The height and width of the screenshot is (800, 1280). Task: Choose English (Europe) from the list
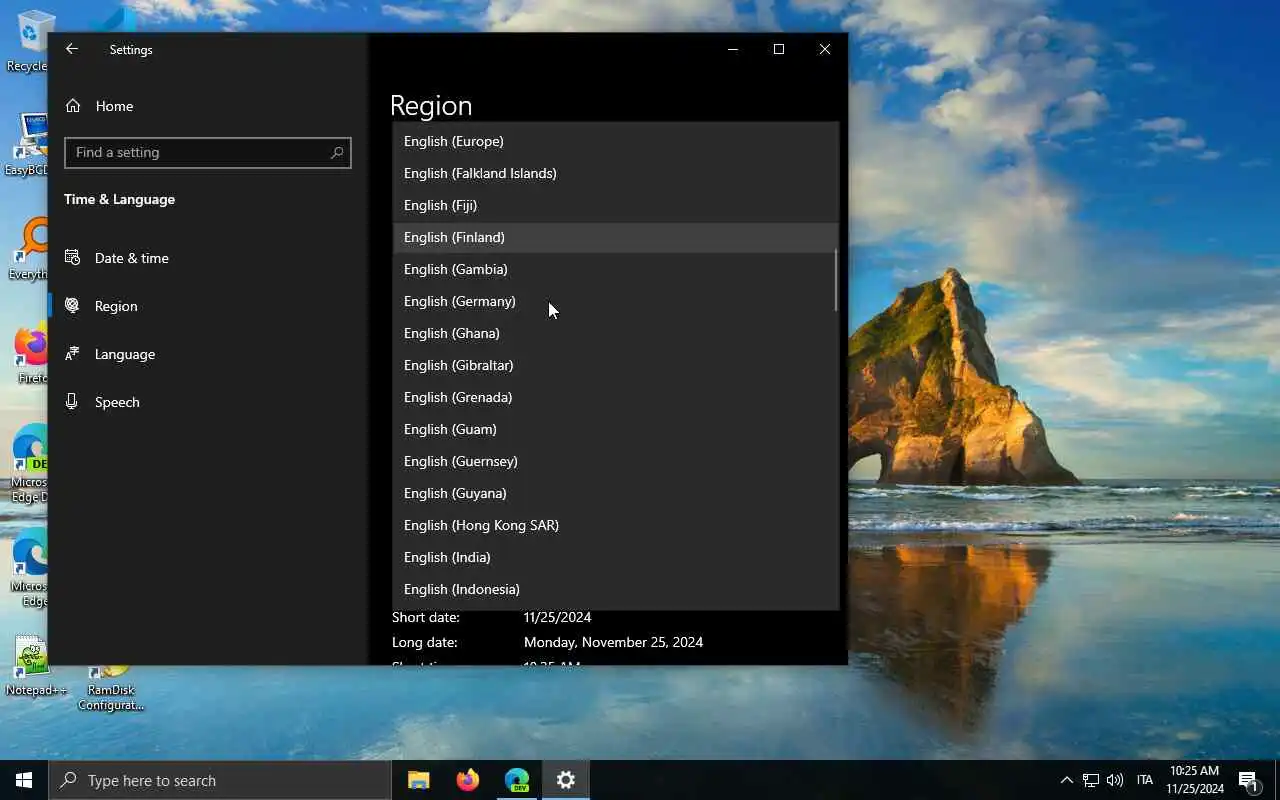tap(615, 141)
